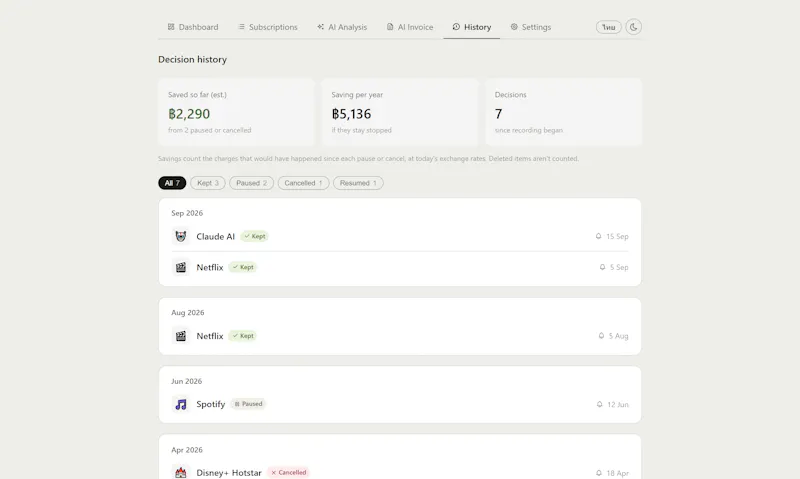The width and height of the screenshot is (800, 479).
Task: Click the Spotify music note icon
Action: [x=181, y=405]
